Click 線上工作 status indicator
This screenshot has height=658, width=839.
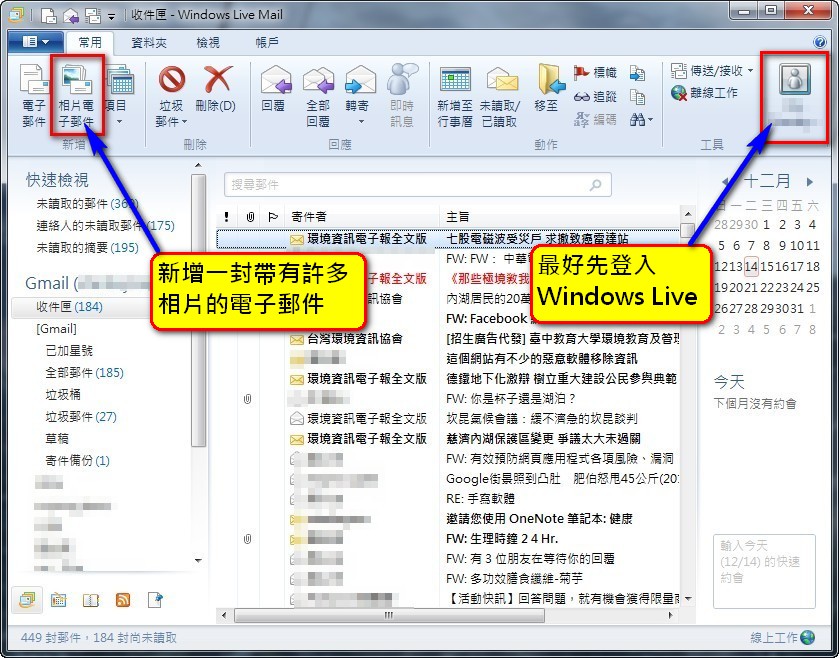pyautogui.click(x=782, y=638)
